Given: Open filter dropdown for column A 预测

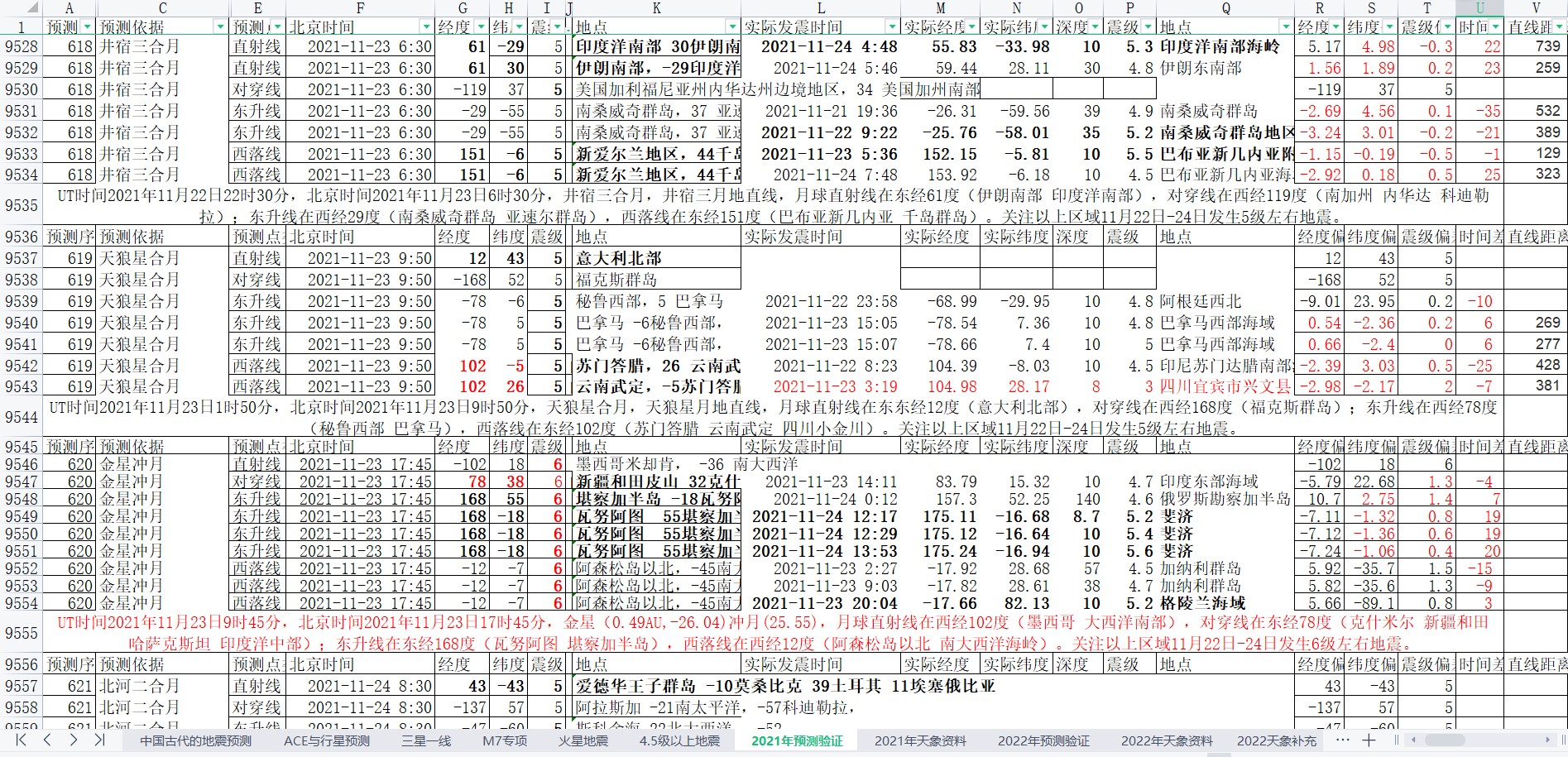Looking at the screenshot, I should [88, 27].
